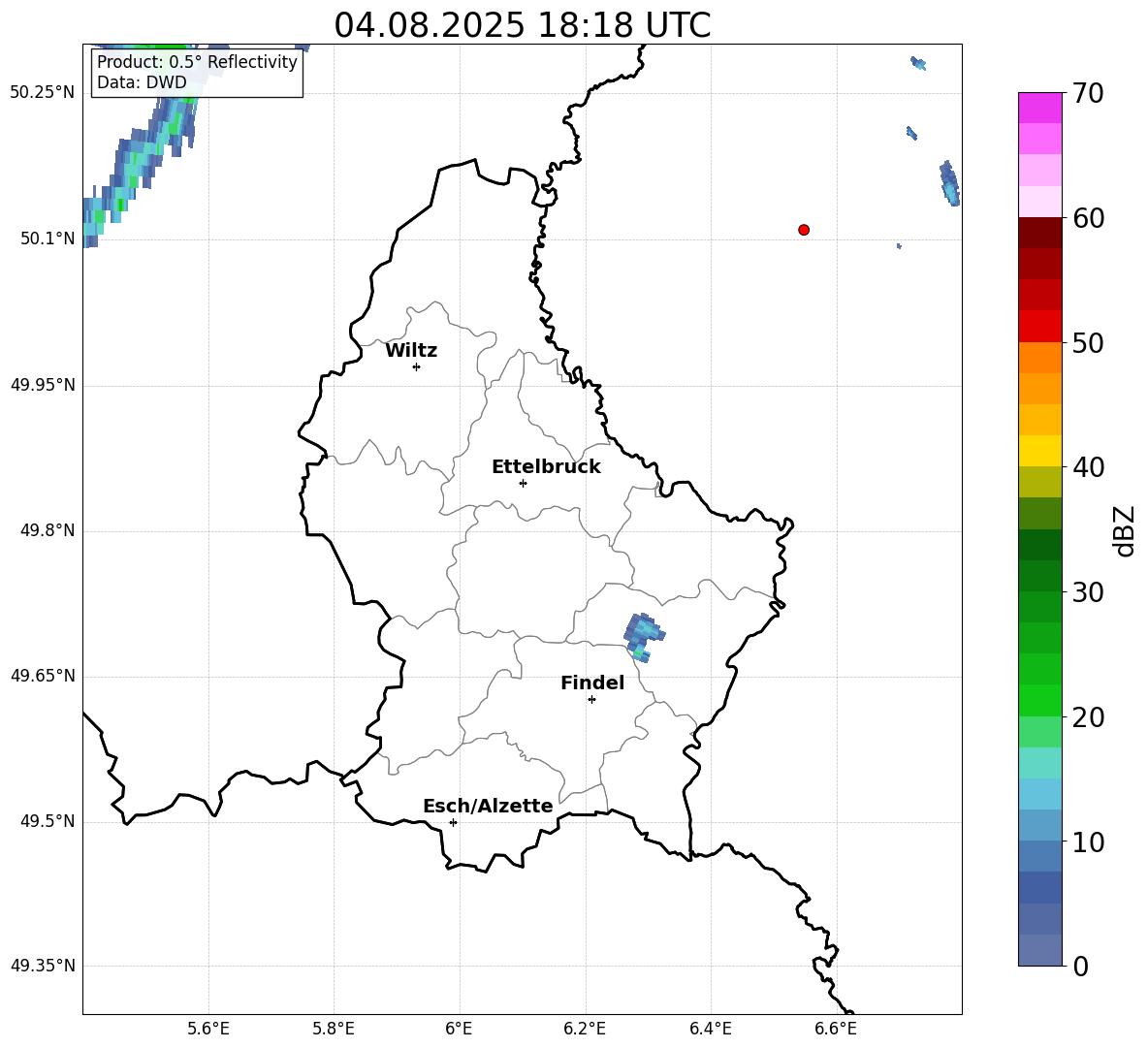Click the 20 tick on the colorbar
1148x1048 pixels.
coord(1088,716)
